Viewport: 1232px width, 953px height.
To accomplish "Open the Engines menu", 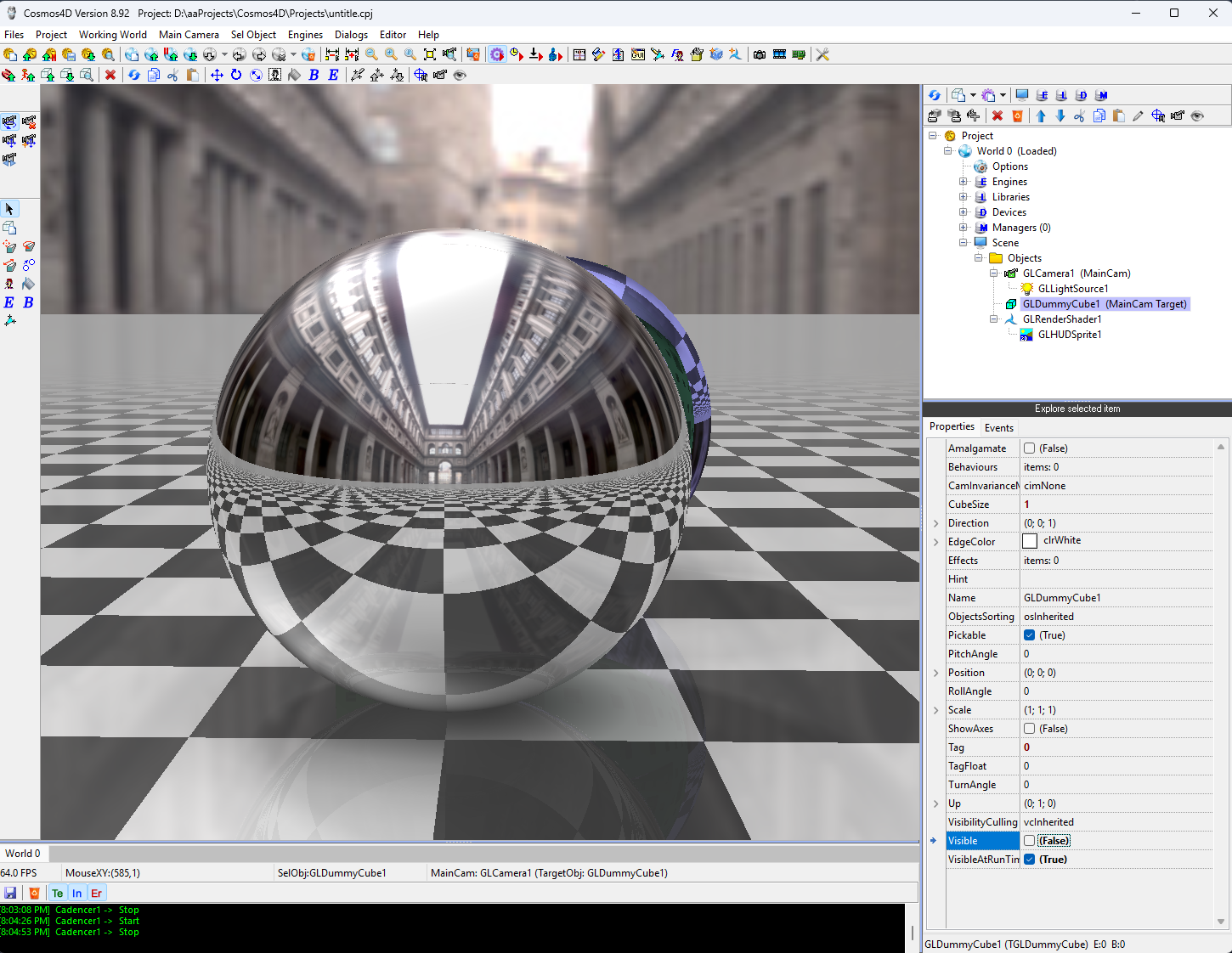I will pyautogui.click(x=305, y=35).
